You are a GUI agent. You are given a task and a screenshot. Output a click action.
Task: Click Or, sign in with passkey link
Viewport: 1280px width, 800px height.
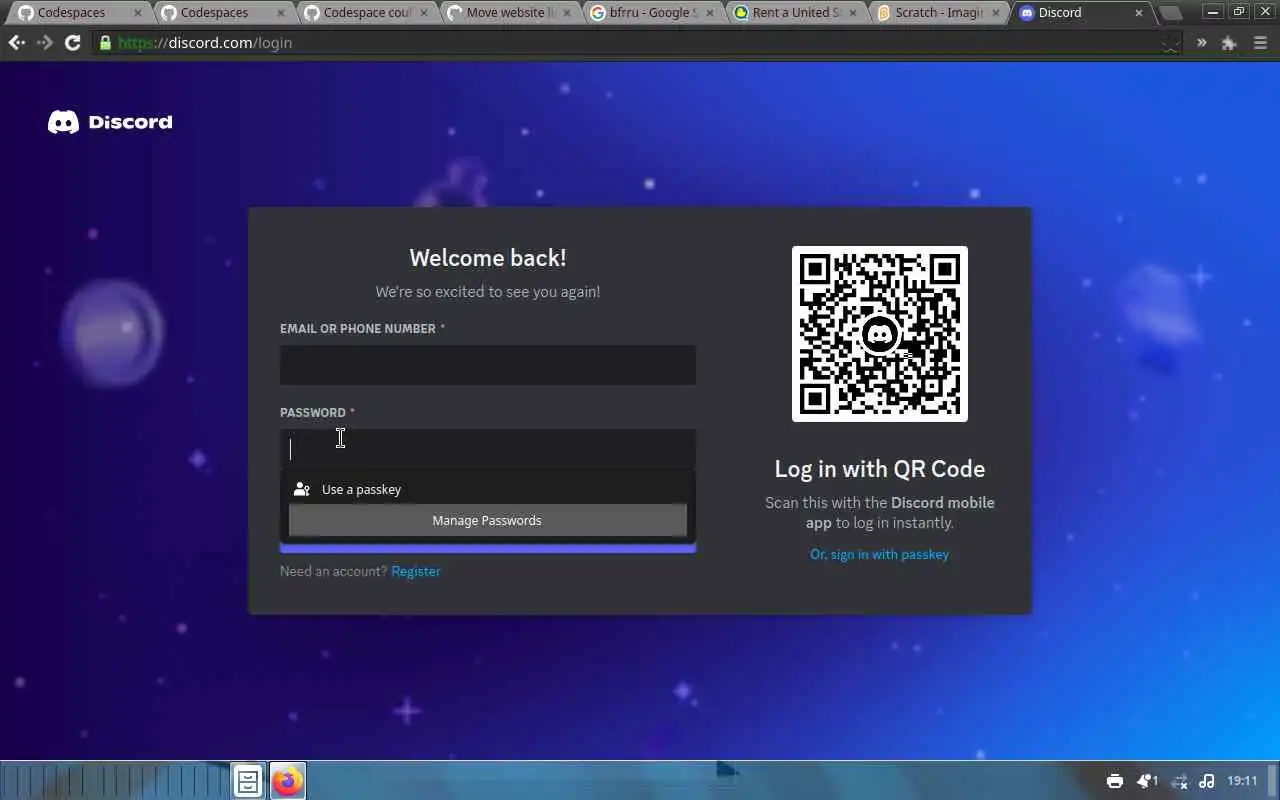coord(879,554)
